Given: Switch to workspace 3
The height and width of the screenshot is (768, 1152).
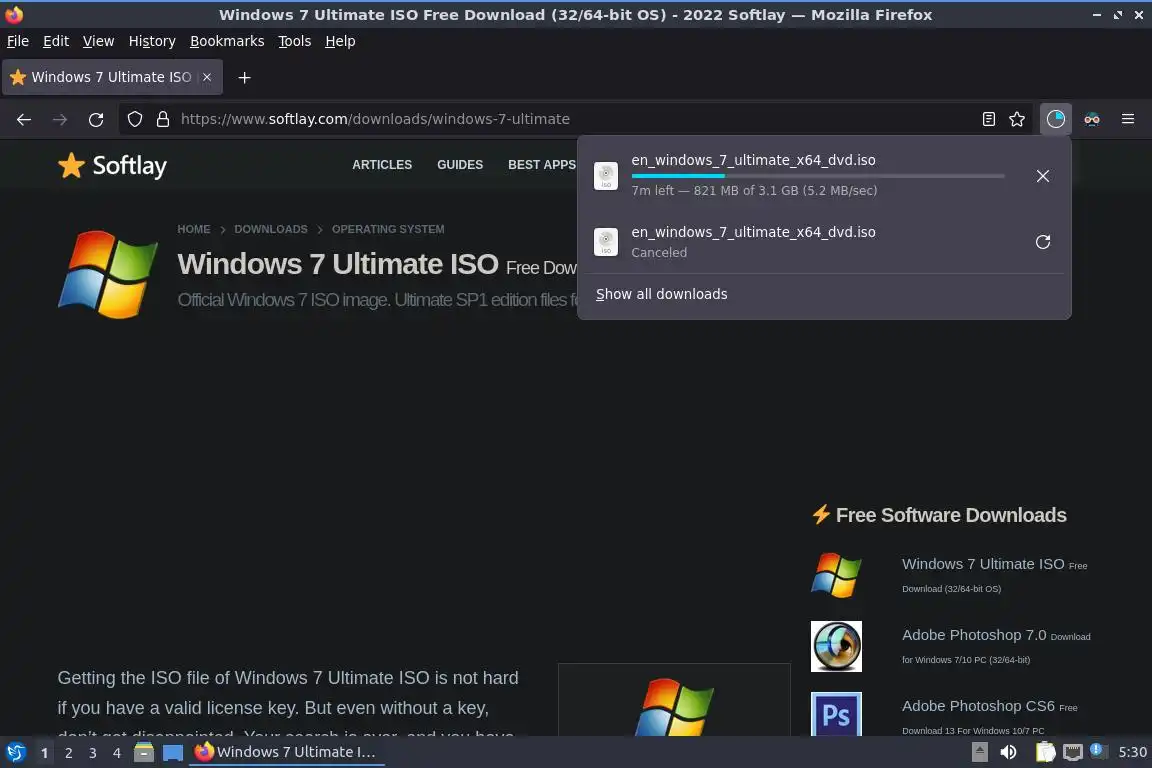Looking at the screenshot, I should click(x=93, y=753).
